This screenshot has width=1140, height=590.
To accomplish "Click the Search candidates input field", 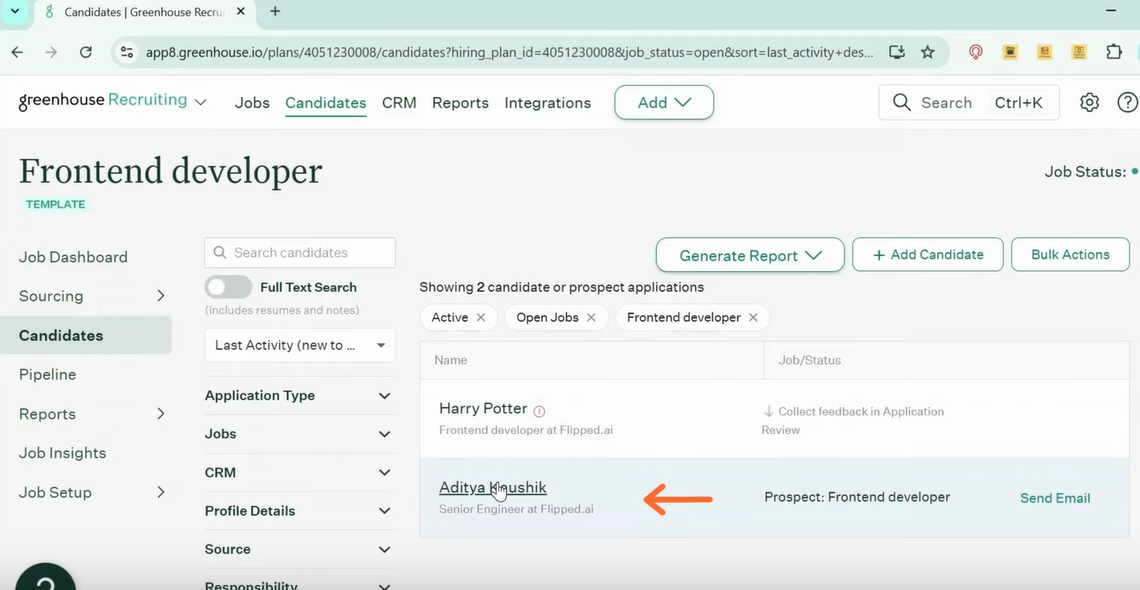I will 300,253.
